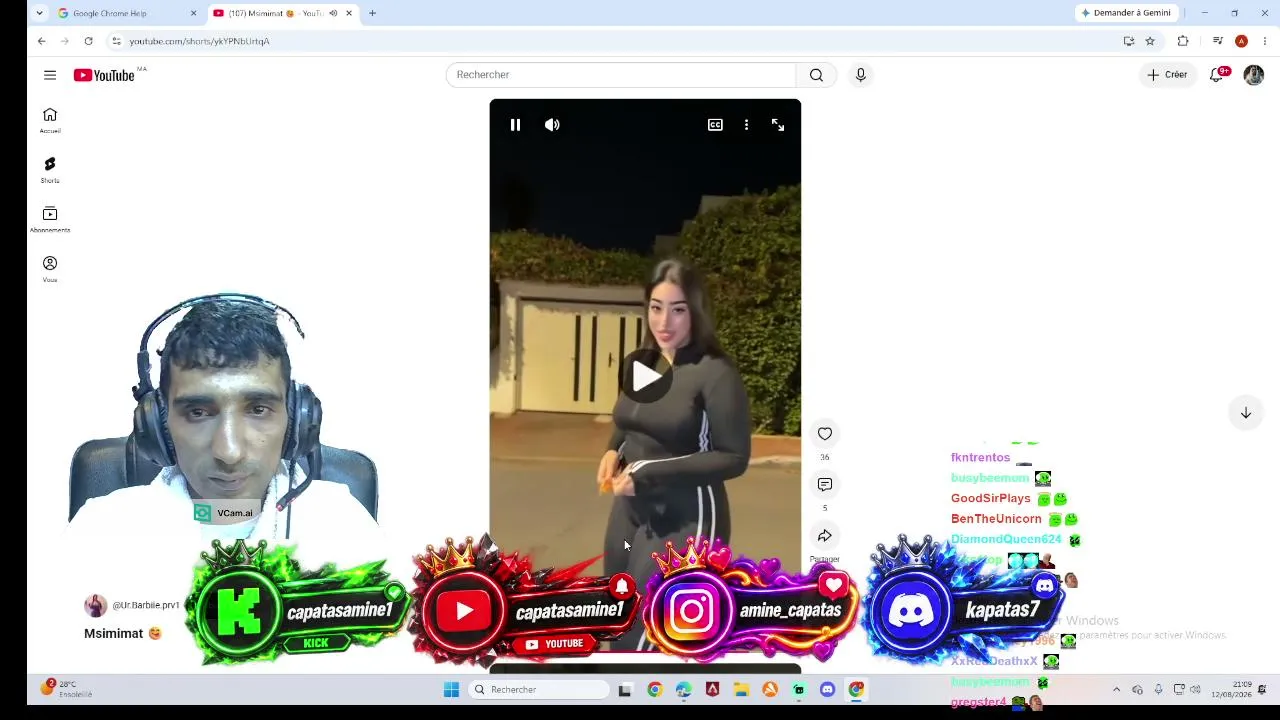This screenshot has width=1280, height=720.
Task: Open the @Ur.Barbiie.prv1 channel link
Action: point(146,605)
